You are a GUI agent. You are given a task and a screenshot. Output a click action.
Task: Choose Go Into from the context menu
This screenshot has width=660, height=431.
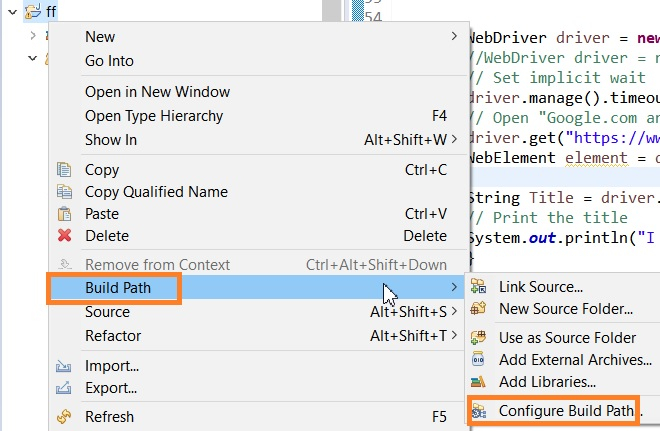pos(109,61)
